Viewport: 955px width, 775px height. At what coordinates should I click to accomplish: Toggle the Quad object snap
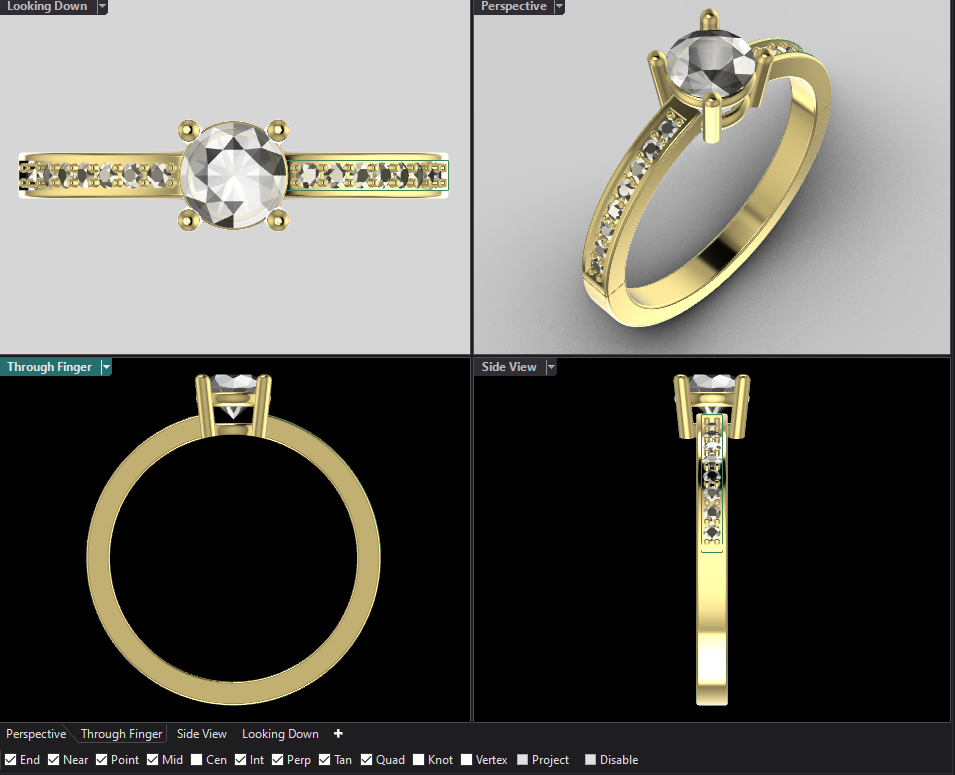pyautogui.click(x=367, y=760)
